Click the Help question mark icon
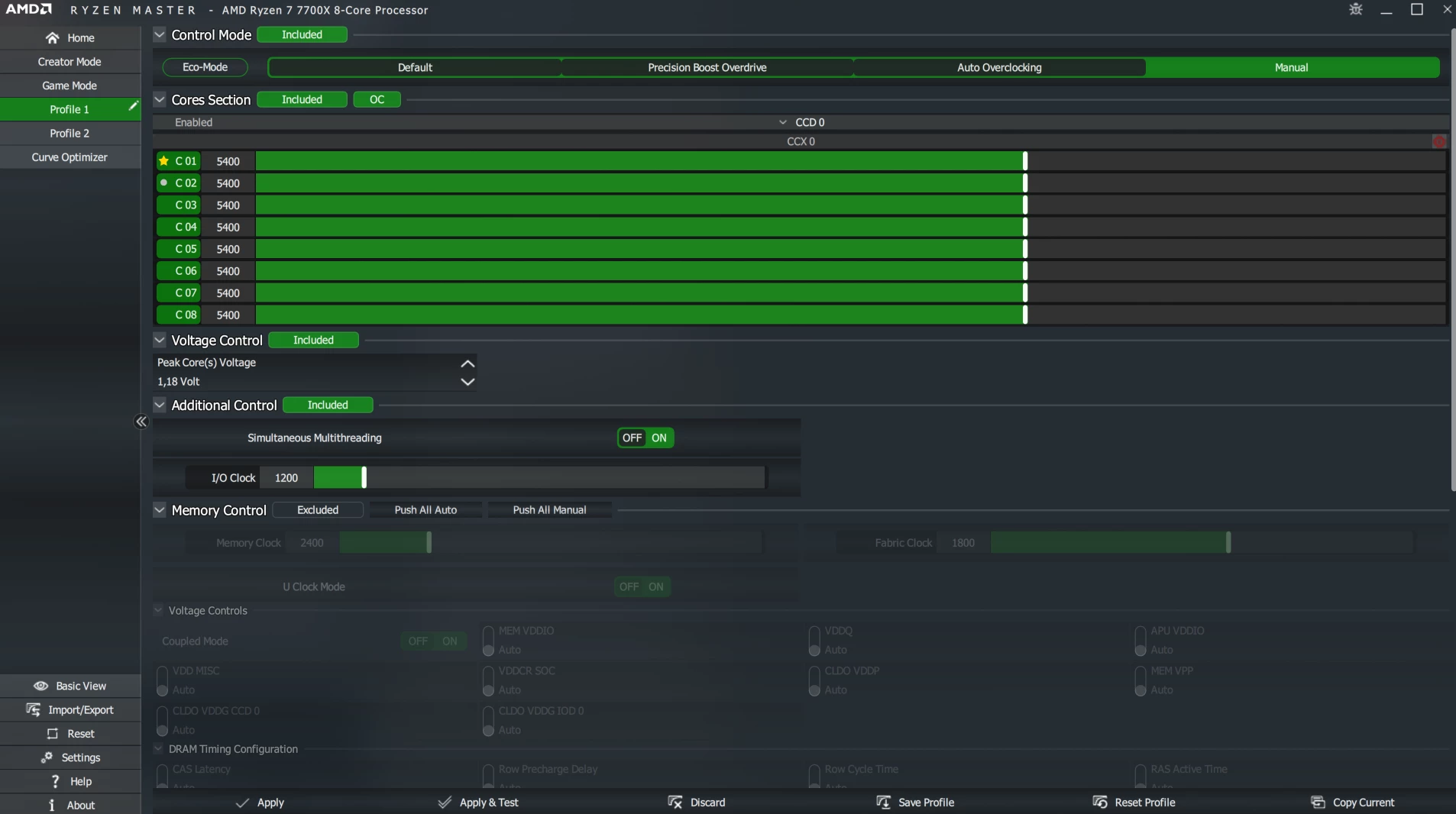Image resolution: width=1456 pixels, height=814 pixels. (55, 781)
